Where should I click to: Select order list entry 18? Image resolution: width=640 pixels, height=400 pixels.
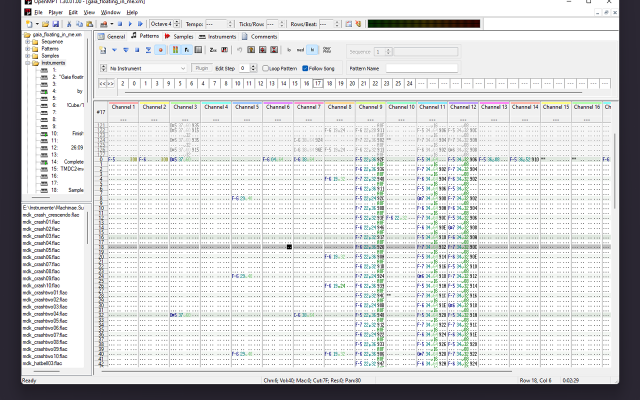click(329, 84)
